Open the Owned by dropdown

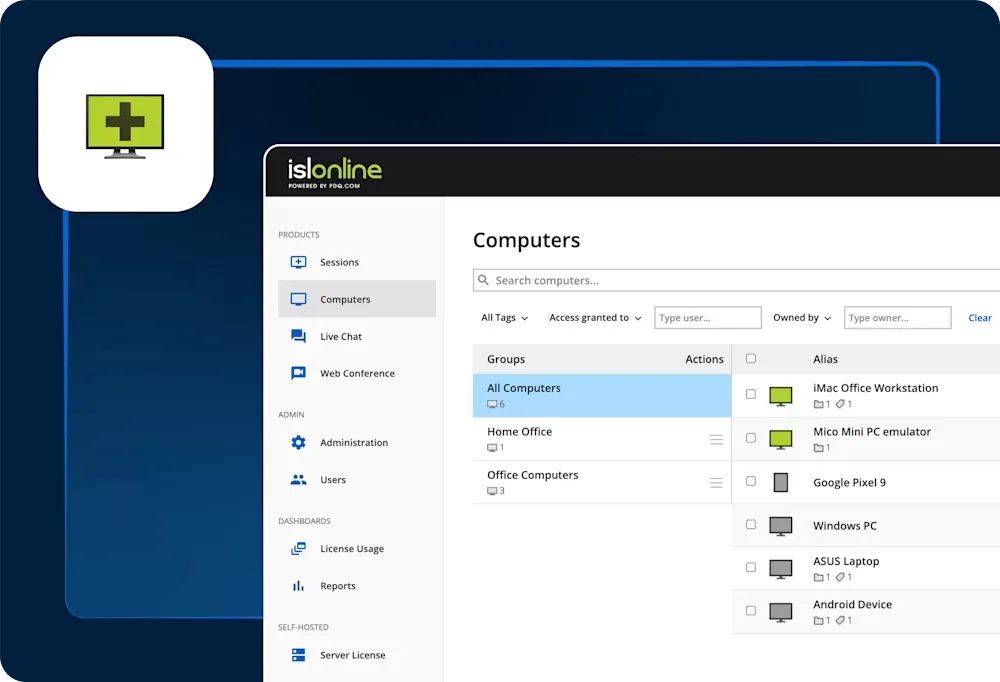[x=802, y=318]
